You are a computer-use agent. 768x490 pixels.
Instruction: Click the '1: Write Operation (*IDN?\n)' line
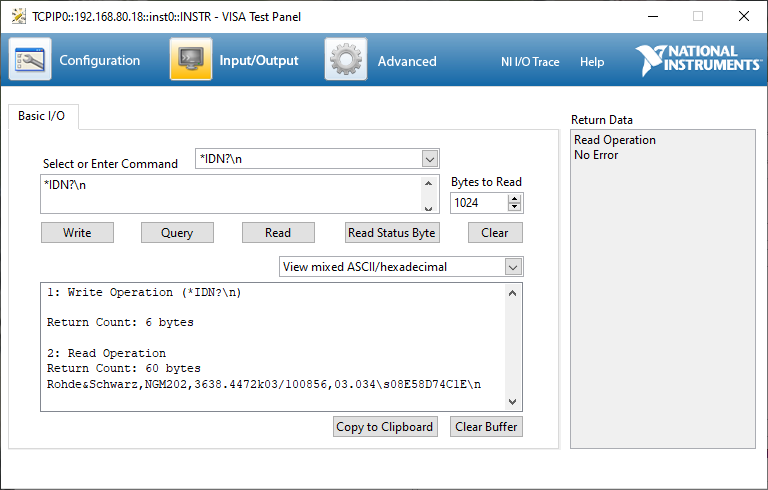[x=144, y=293]
